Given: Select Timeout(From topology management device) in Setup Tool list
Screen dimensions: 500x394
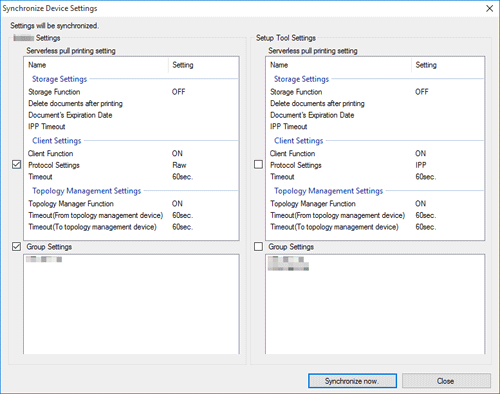Looking at the screenshot, I should click(x=375, y=215).
